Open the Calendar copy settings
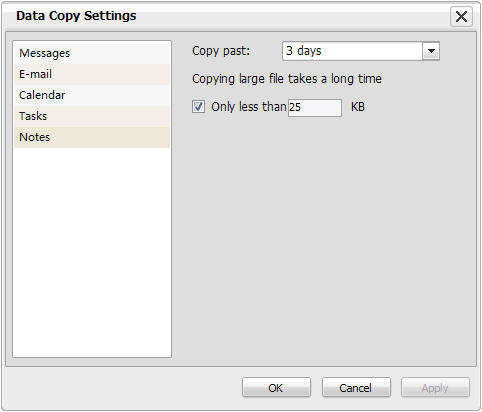The width and height of the screenshot is (482, 412). [92, 95]
